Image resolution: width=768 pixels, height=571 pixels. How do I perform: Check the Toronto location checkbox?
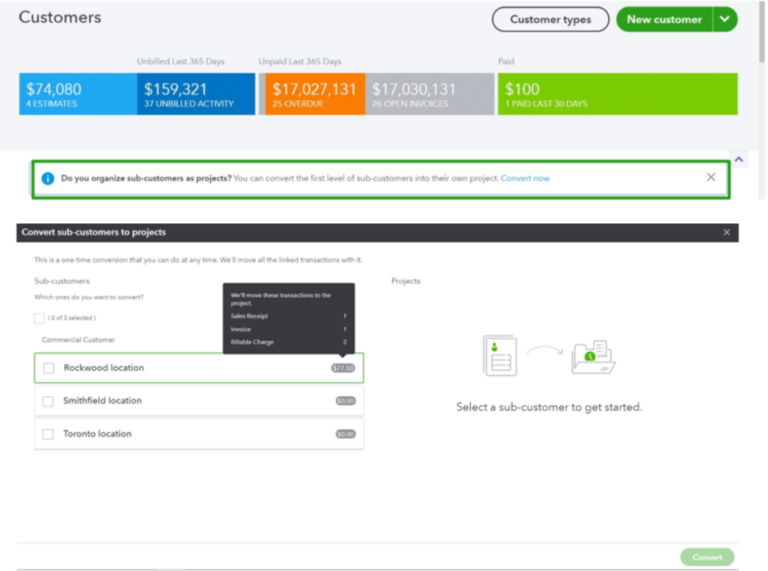[48, 434]
